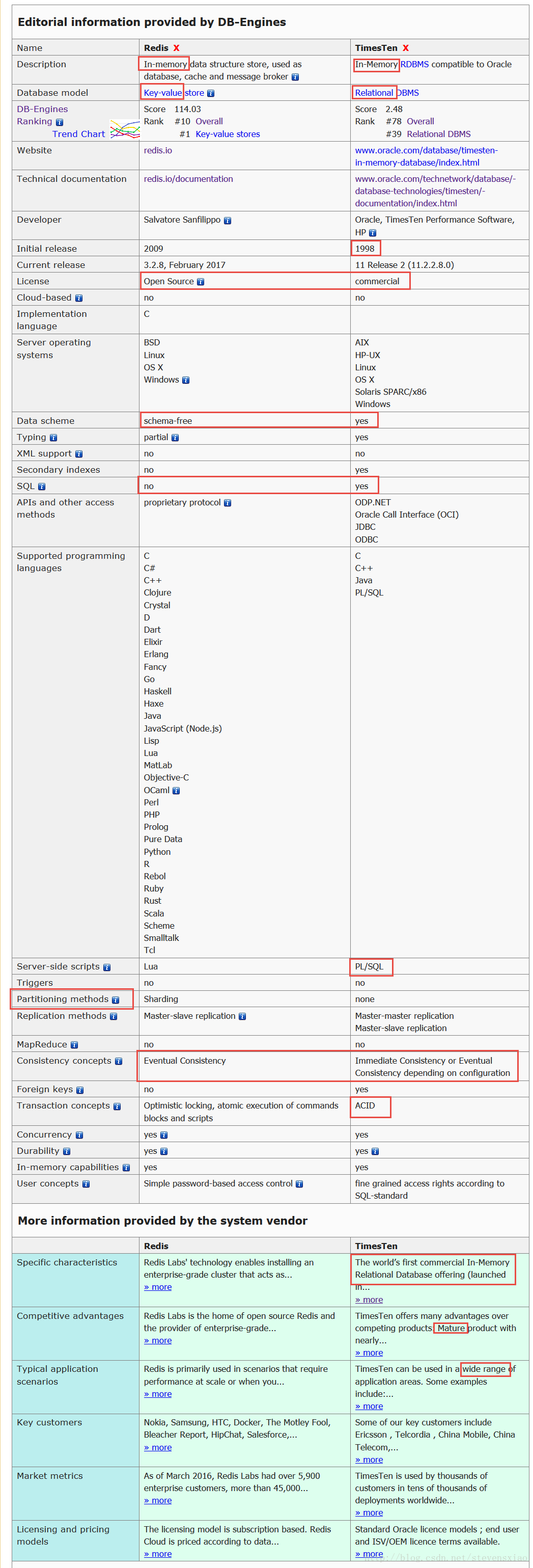Click info icon beside SQL label

41,487
